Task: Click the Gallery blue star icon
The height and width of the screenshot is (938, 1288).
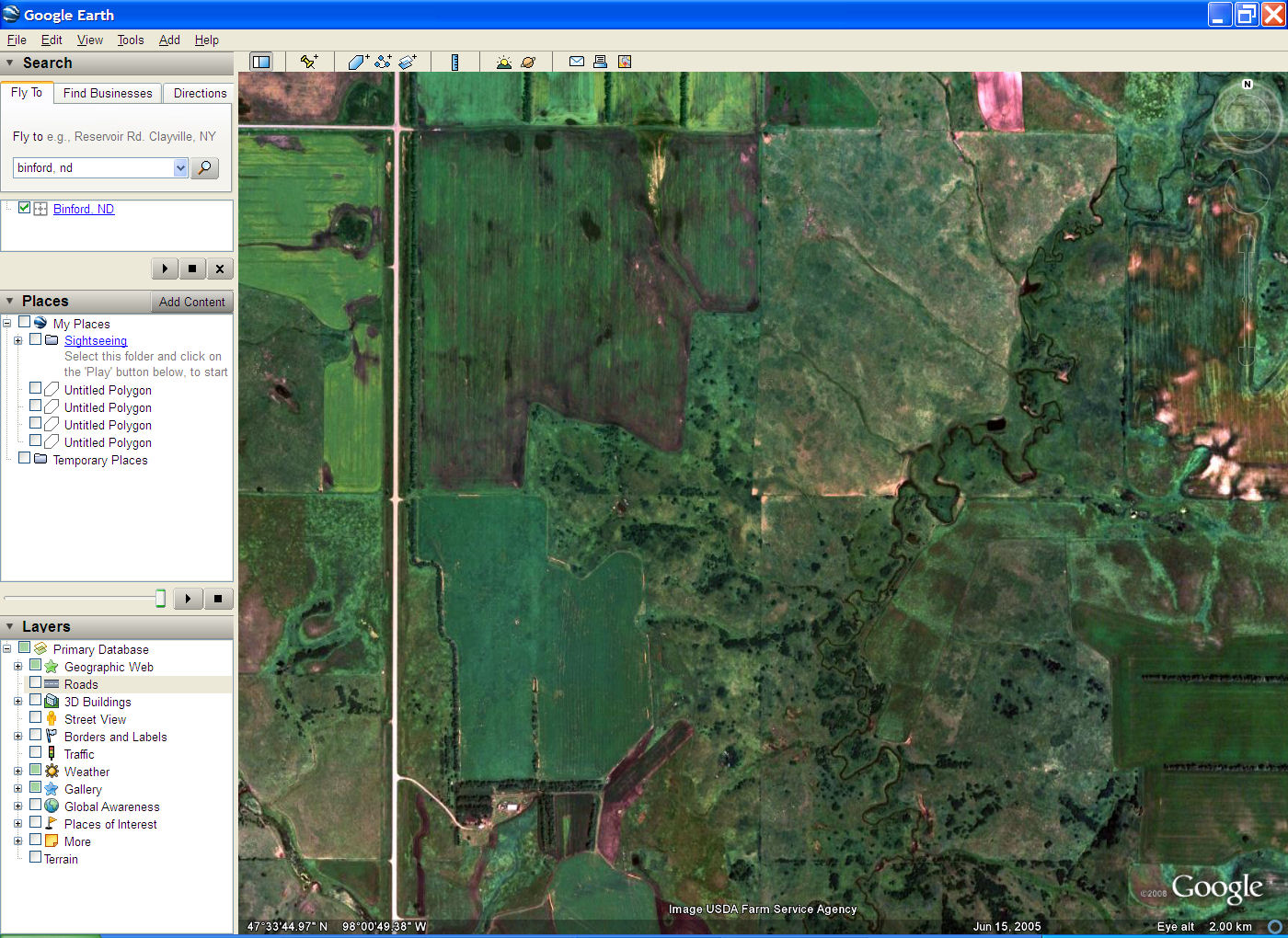Action: pyautogui.click(x=52, y=789)
